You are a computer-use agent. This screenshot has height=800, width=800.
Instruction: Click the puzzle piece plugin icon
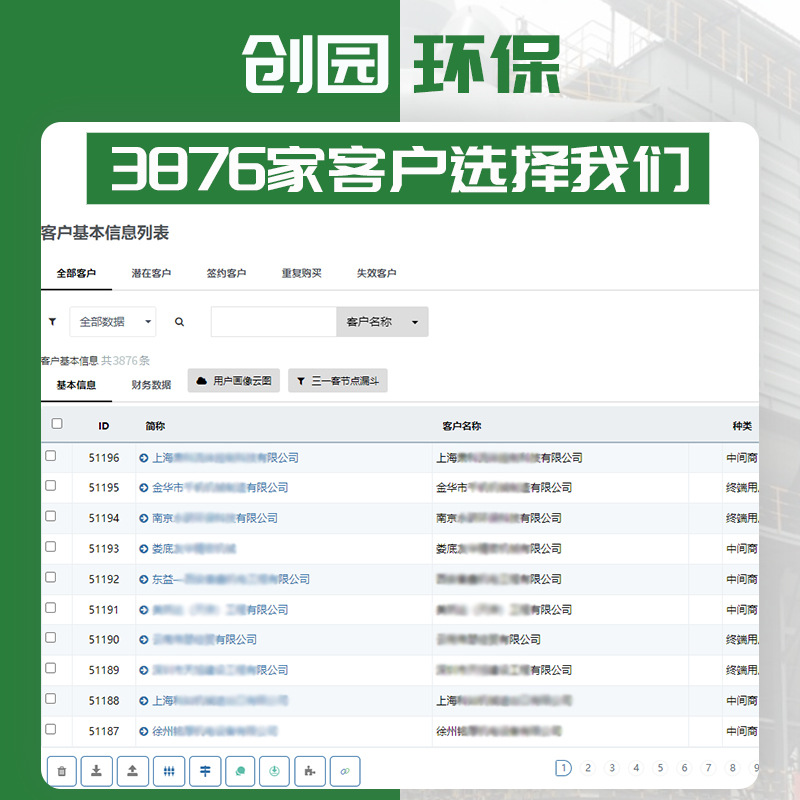pos(310,771)
